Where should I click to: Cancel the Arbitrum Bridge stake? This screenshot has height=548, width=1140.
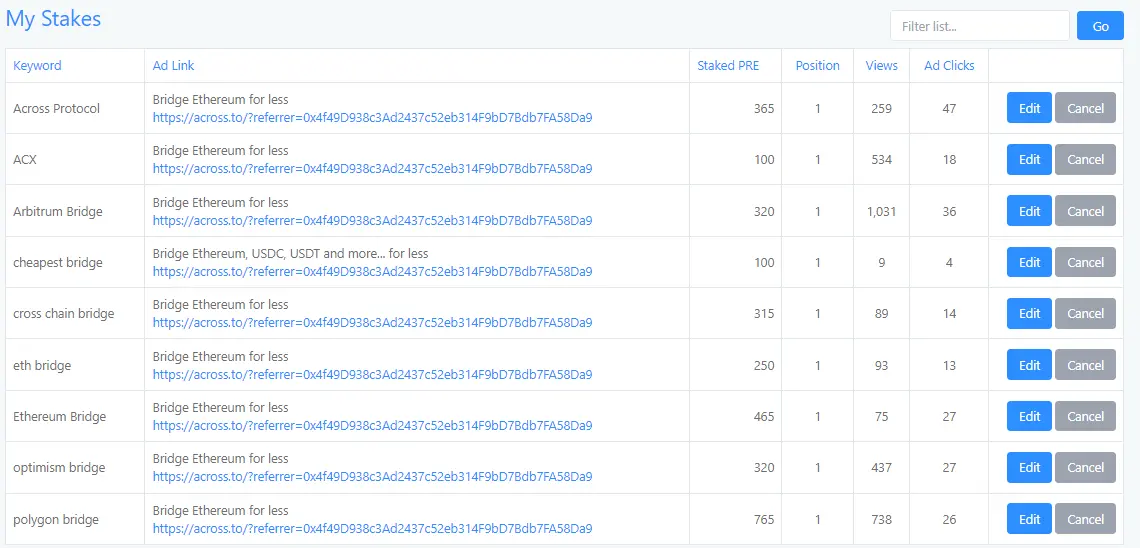pos(1085,211)
